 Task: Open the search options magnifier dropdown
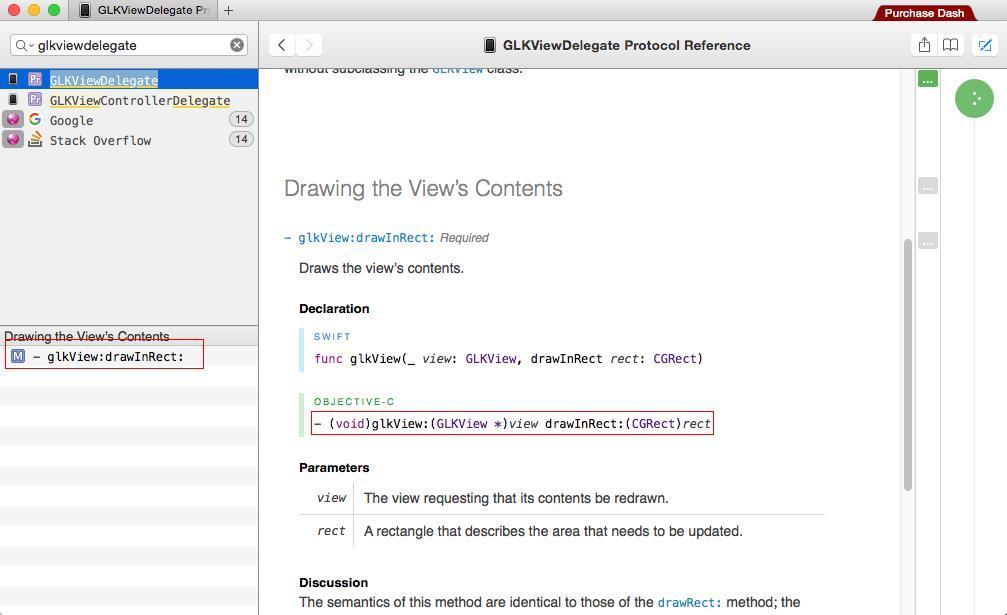[23, 45]
